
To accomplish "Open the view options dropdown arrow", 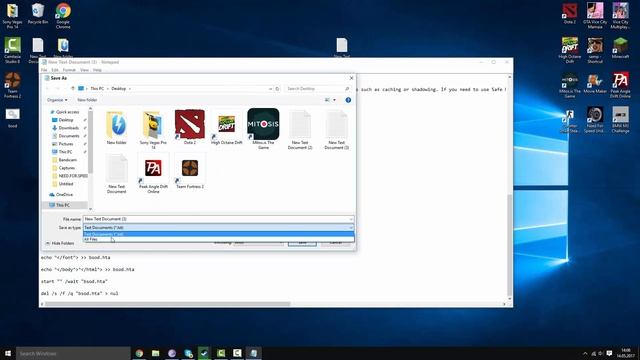I will (x=335, y=100).
